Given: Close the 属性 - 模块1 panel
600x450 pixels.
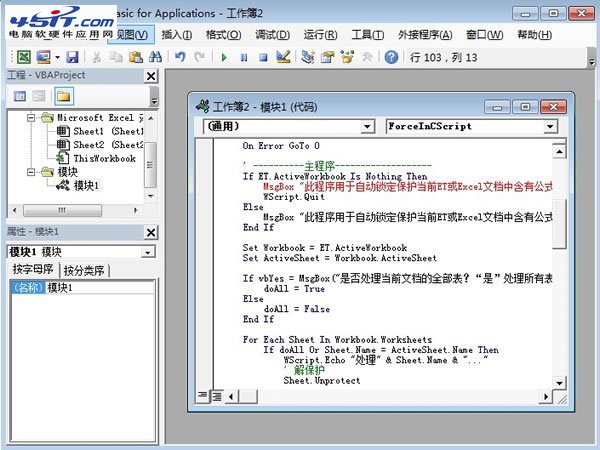Looking at the screenshot, I should pos(152,232).
